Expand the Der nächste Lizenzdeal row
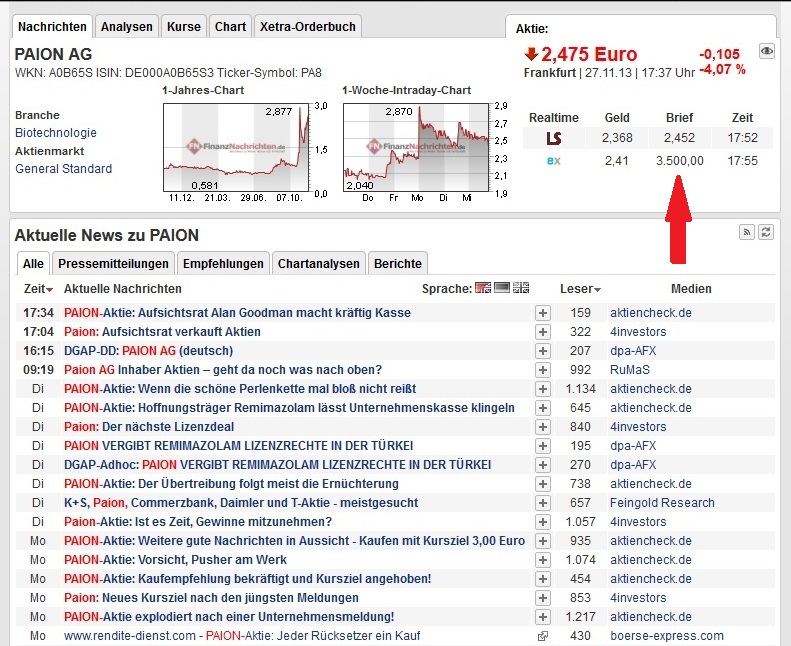The width and height of the screenshot is (791, 646). point(543,427)
